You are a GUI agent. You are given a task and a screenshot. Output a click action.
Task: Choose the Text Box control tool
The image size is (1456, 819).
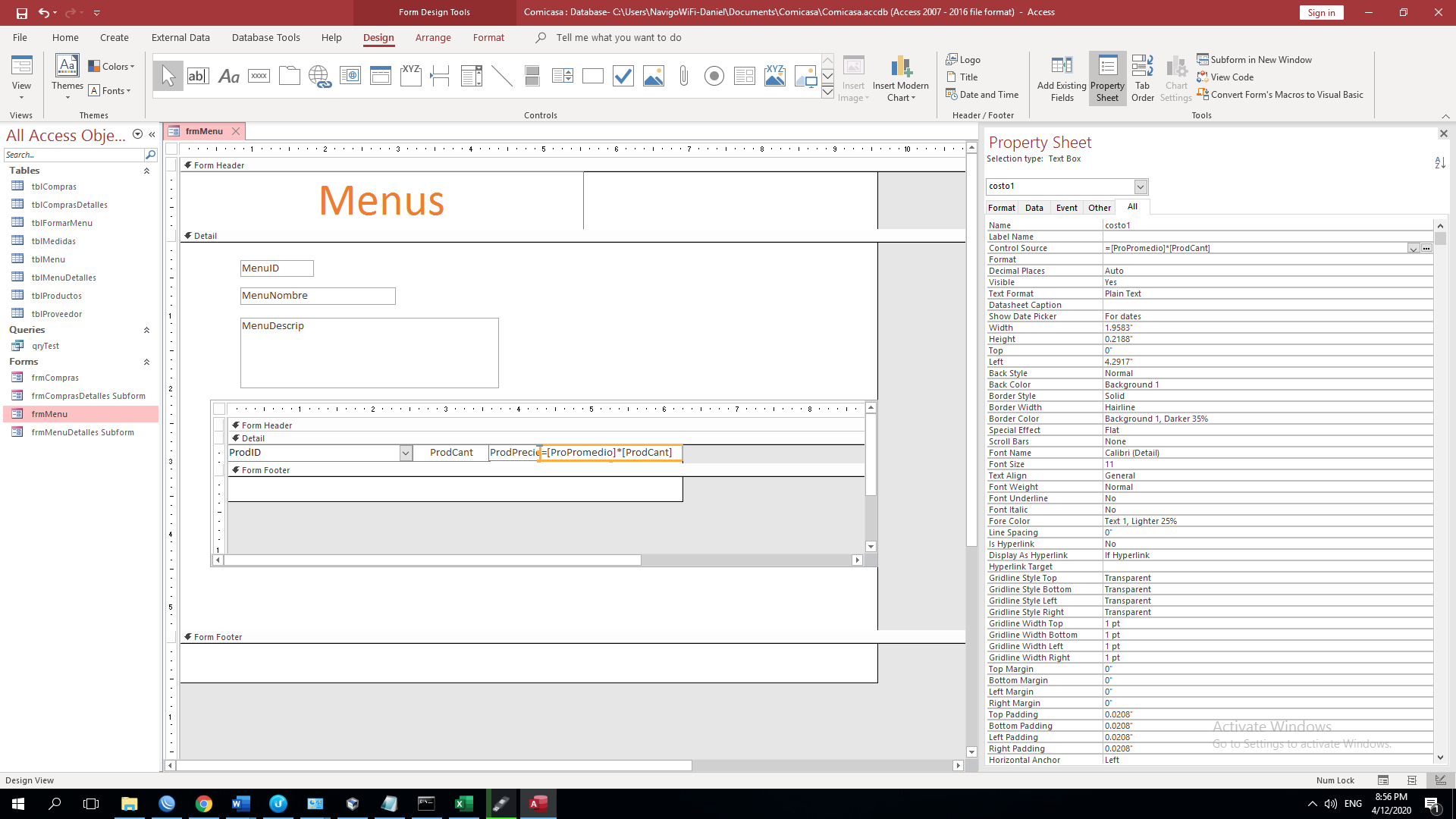click(x=198, y=76)
